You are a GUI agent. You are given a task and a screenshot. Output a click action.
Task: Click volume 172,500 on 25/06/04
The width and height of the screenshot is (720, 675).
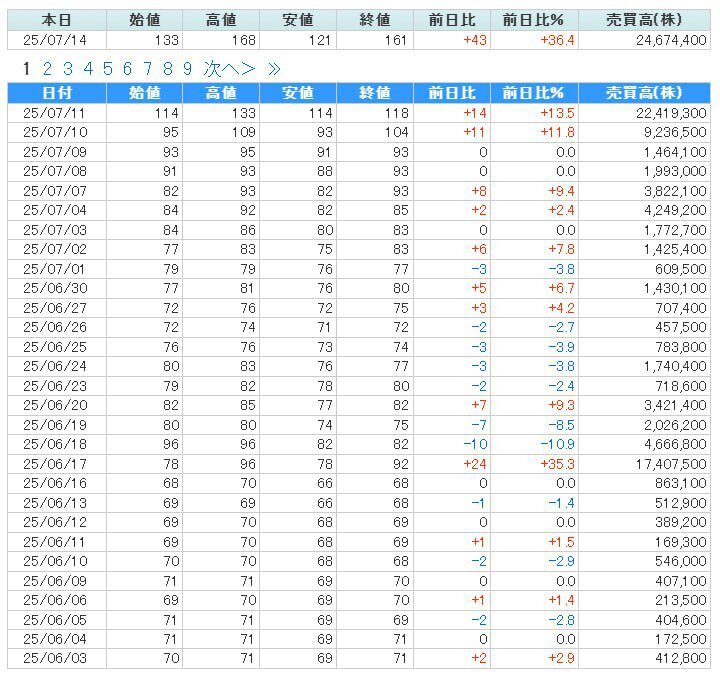point(681,640)
